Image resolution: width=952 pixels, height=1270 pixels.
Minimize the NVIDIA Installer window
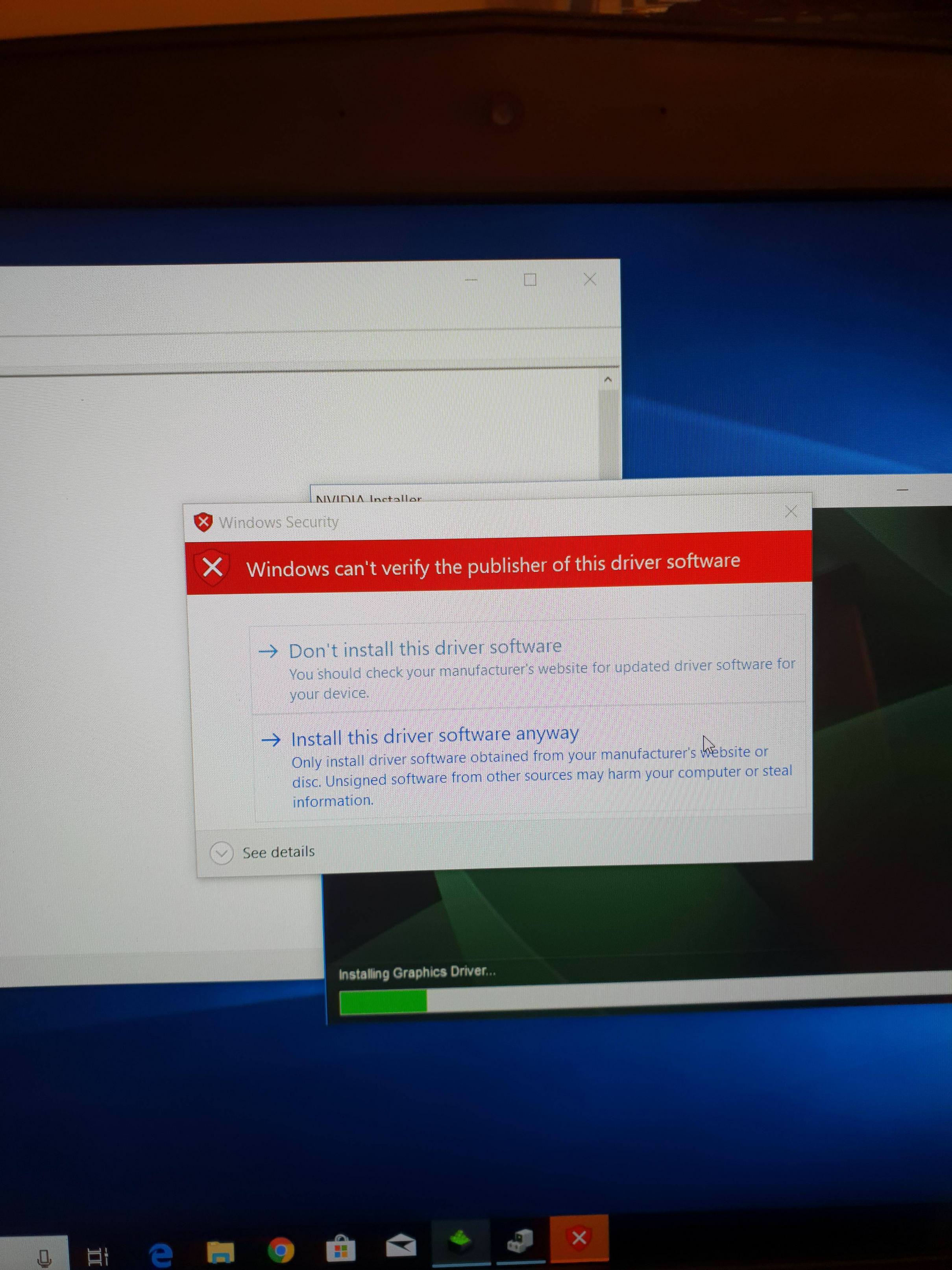[x=902, y=490]
